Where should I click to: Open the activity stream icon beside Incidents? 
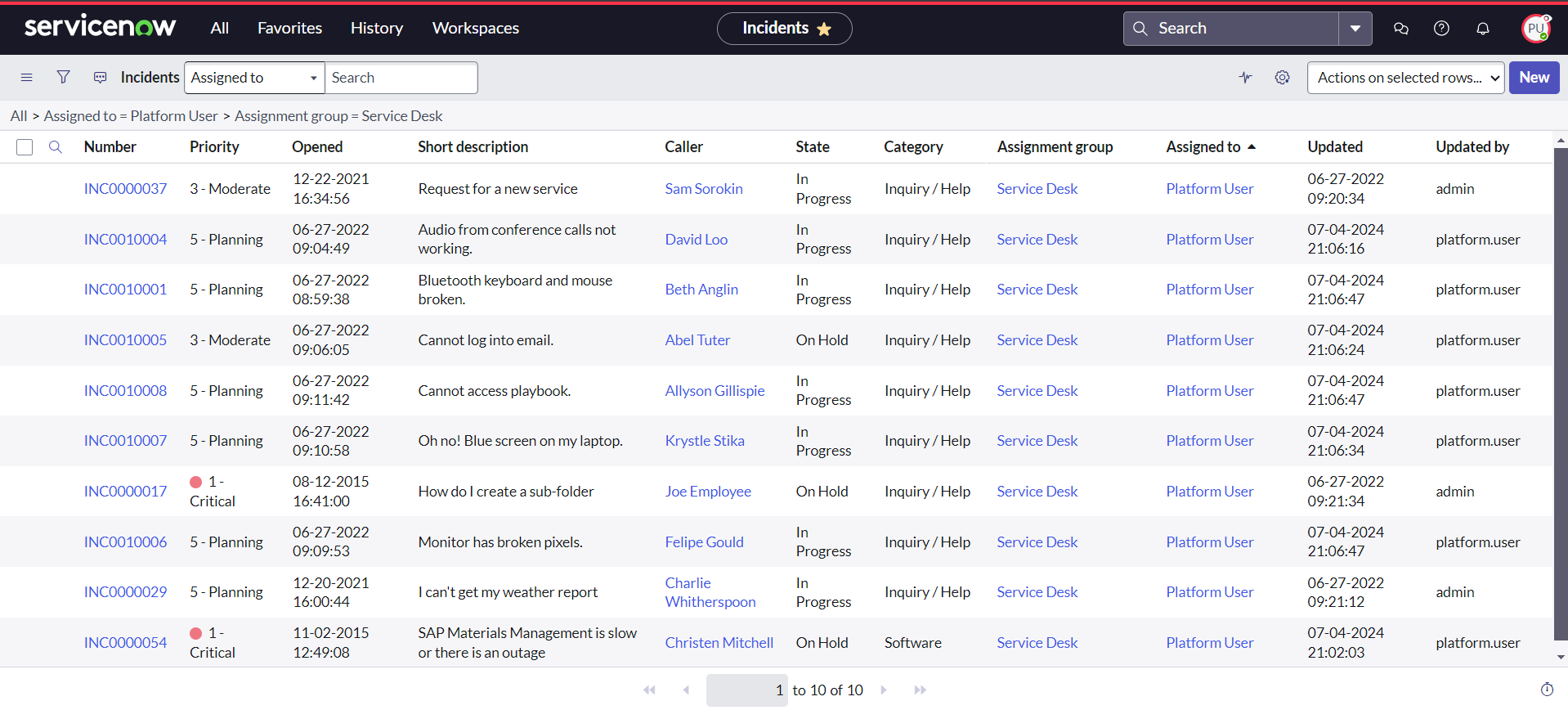click(x=100, y=78)
